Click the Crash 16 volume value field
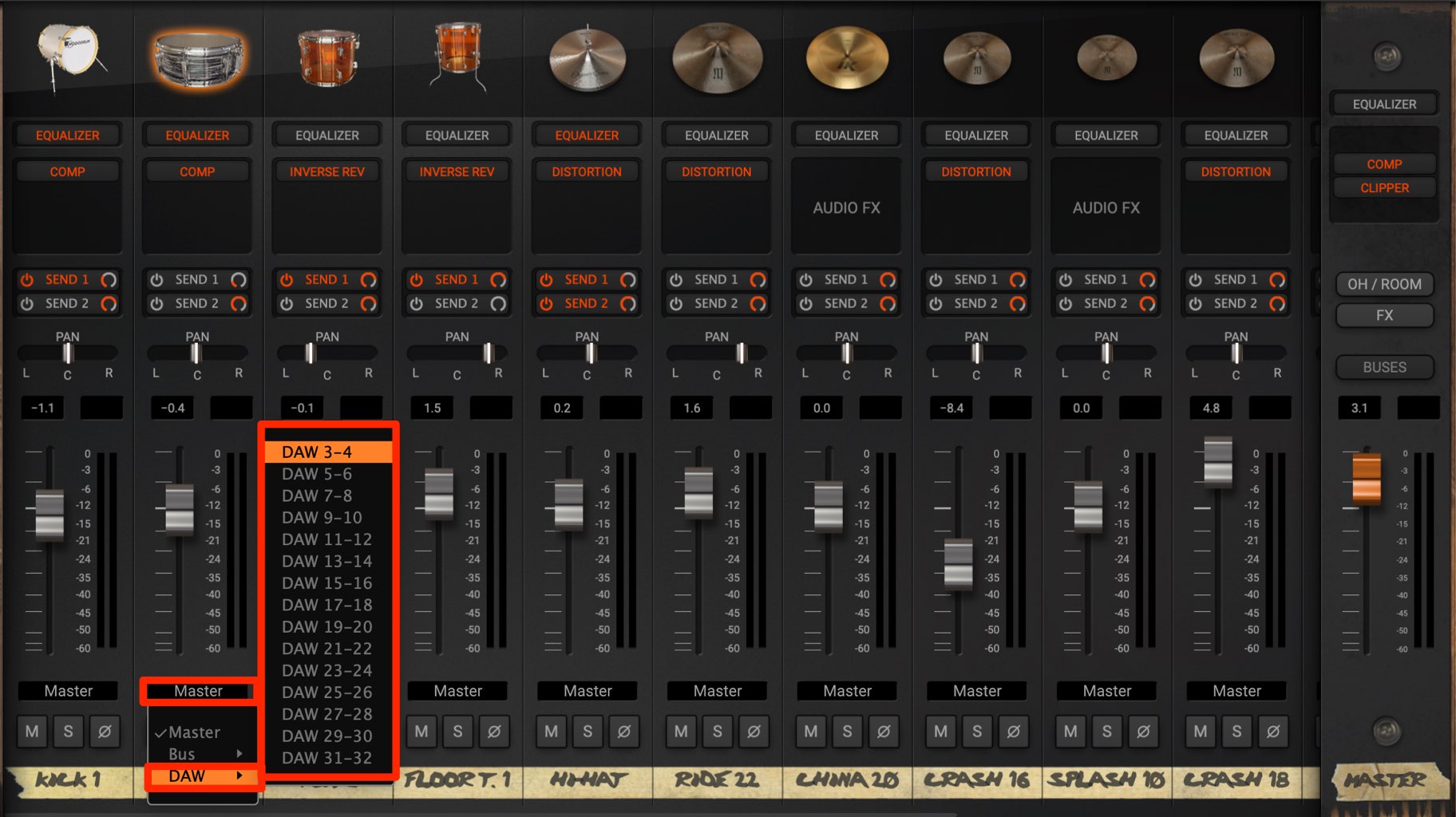Image resolution: width=1456 pixels, height=817 pixels. (x=952, y=408)
